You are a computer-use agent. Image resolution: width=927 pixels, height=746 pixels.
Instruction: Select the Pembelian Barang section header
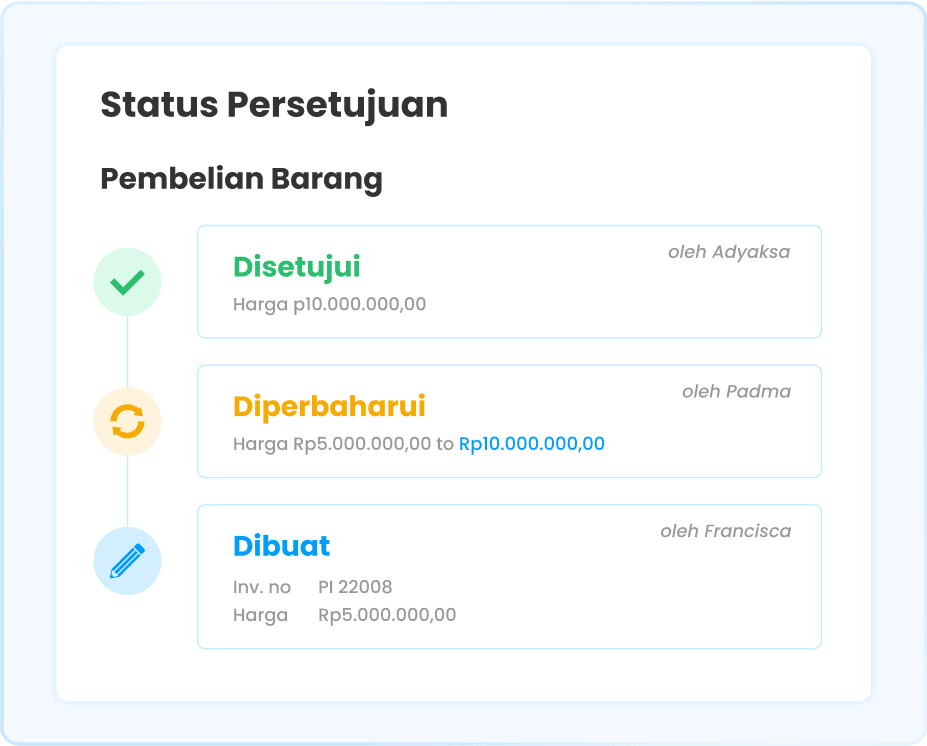click(241, 178)
